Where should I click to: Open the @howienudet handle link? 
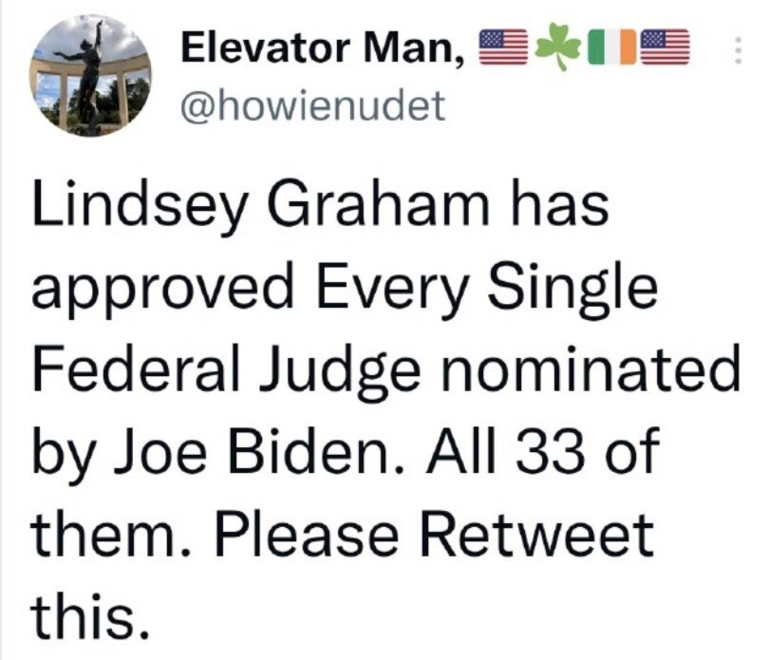click(312, 105)
